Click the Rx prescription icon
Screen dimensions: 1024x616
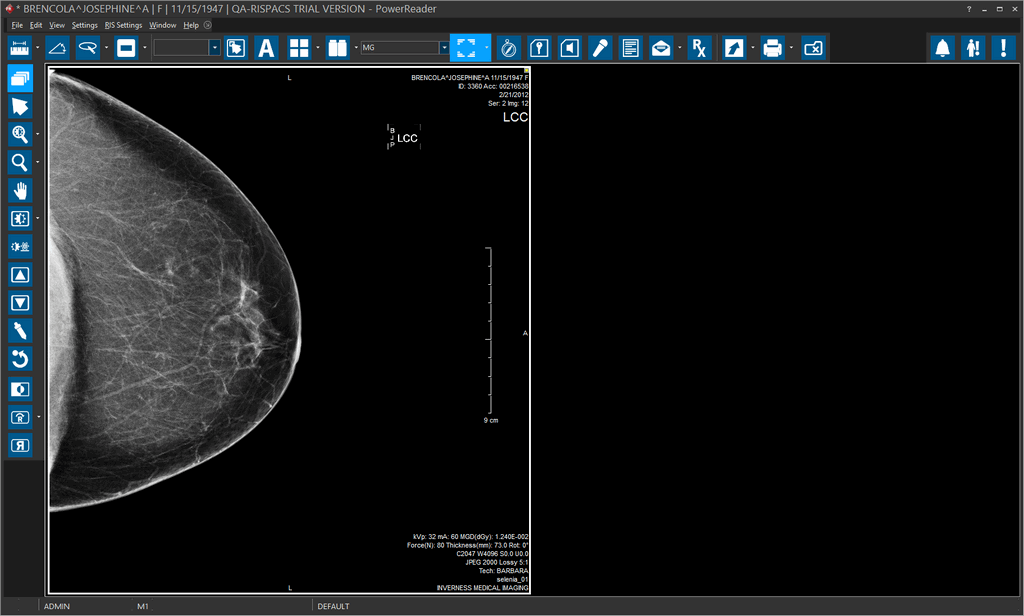point(699,47)
